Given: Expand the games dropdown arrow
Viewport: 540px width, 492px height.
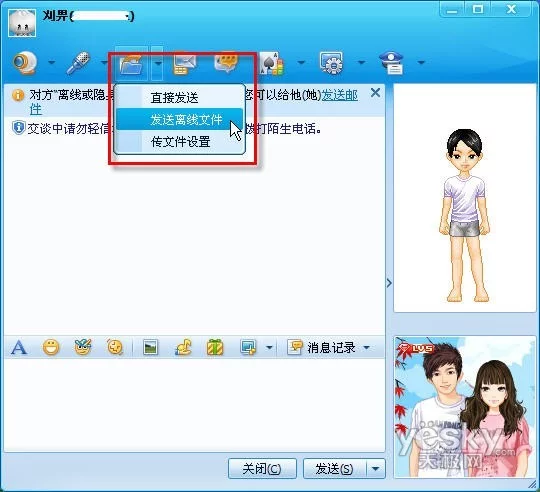Looking at the screenshot, I should click(301, 63).
